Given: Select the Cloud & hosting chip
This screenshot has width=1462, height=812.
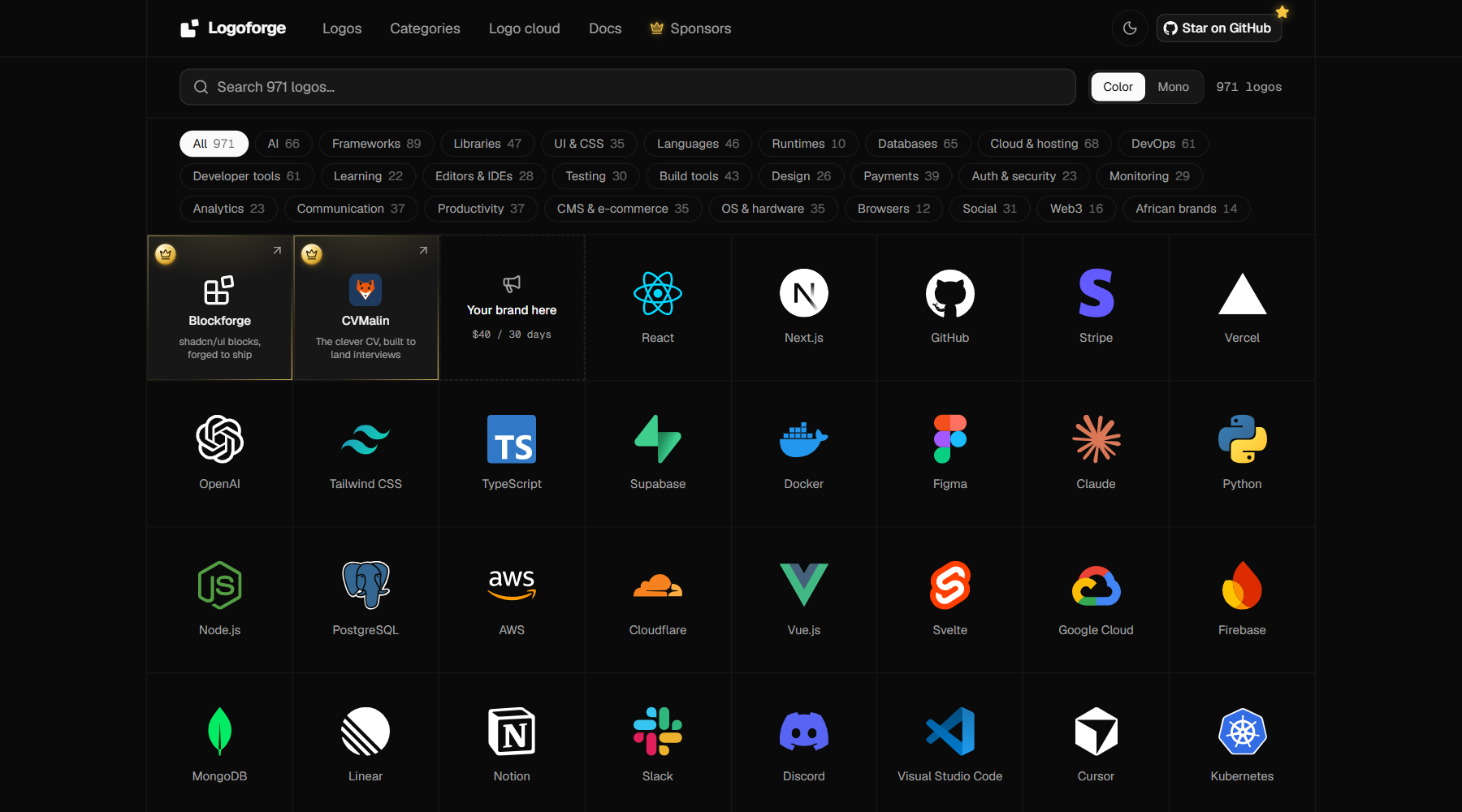Looking at the screenshot, I should [x=1045, y=144].
